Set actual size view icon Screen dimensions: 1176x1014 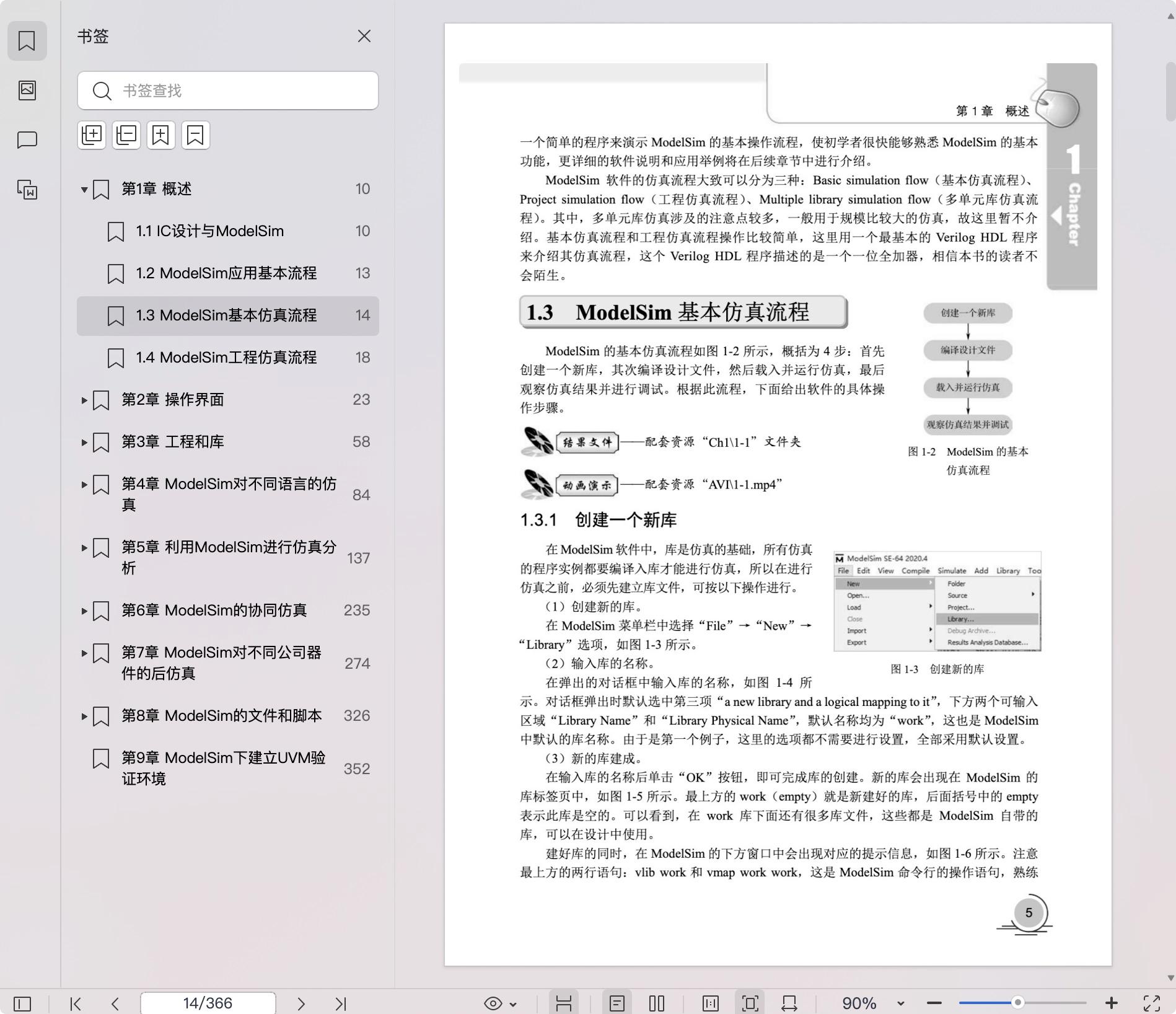tap(711, 1003)
